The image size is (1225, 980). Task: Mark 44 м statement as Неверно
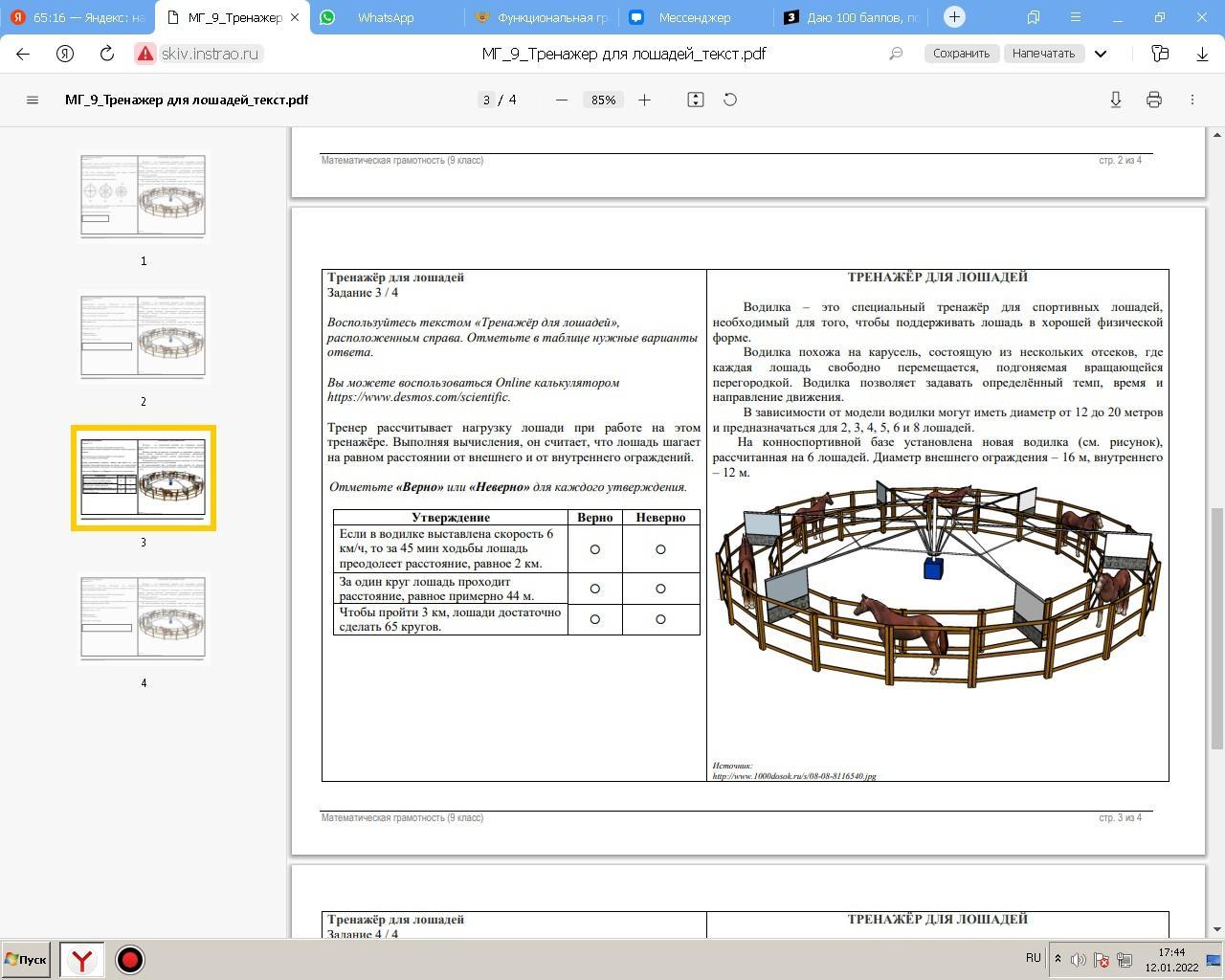[x=660, y=589]
